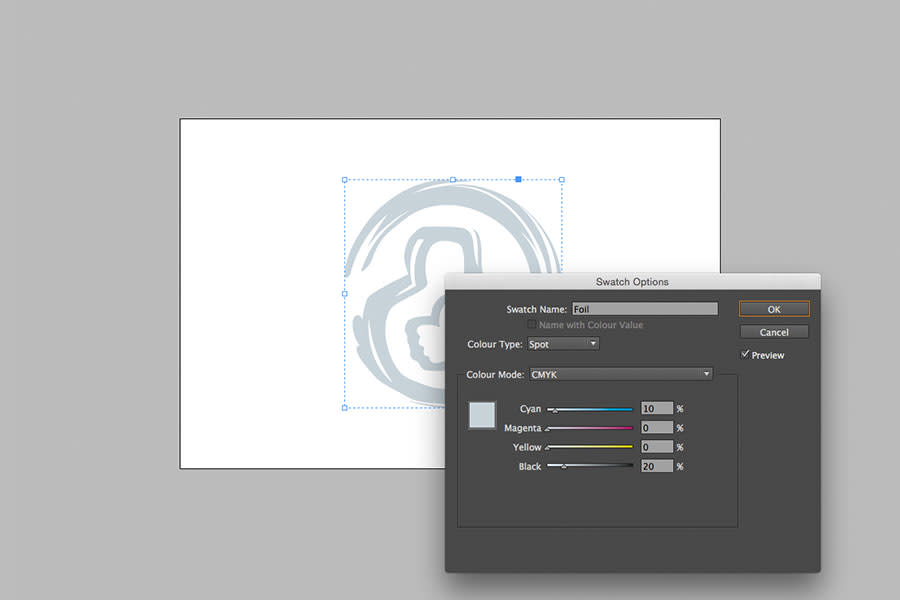Click the Cancel button
Image resolution: width=900 pixels, height=600 pixels.
point(774,332)
